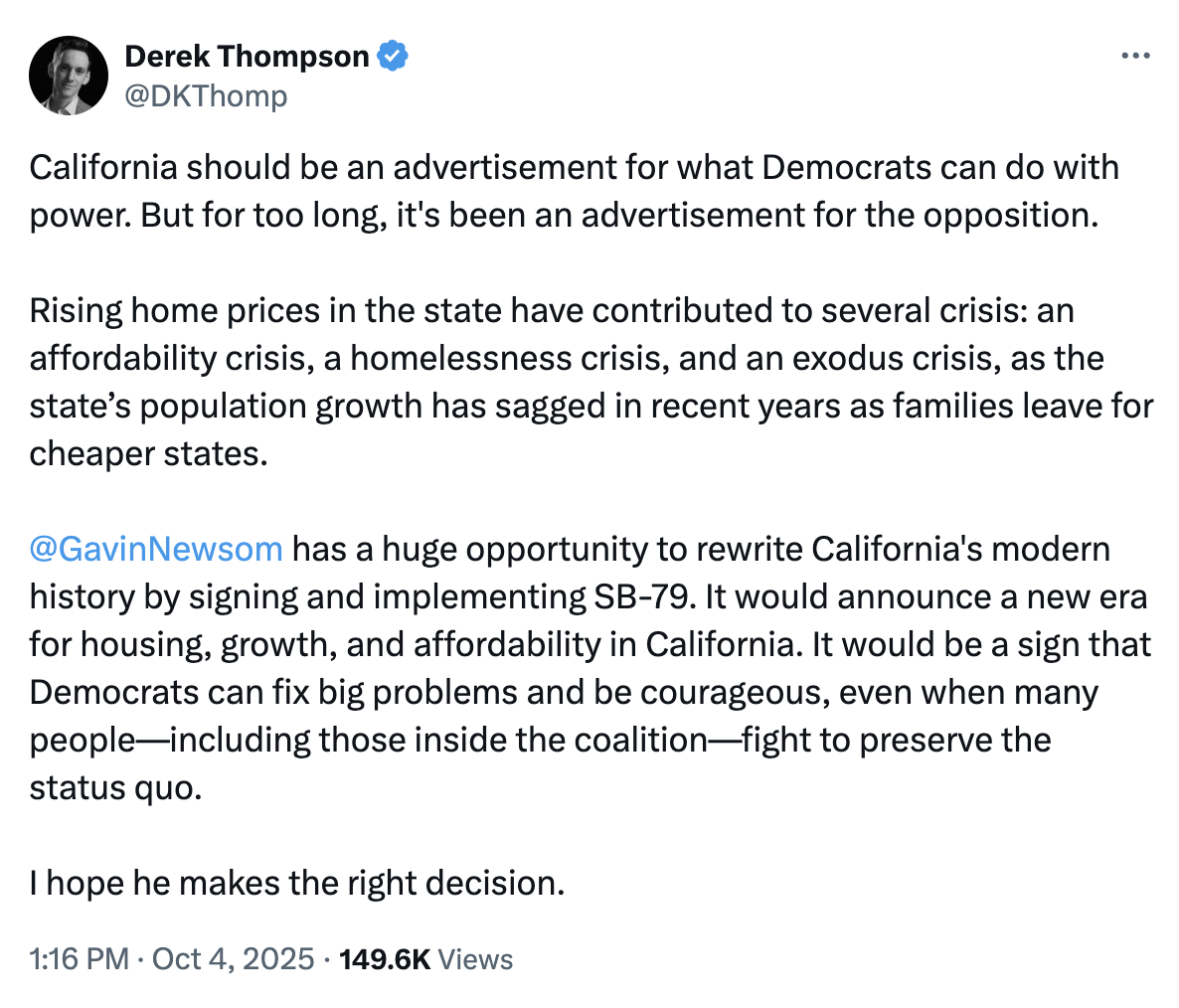Open the more options ellipsis menu
The height and width of the screenshot is (1008, 1179).
tap(1135, 57)
